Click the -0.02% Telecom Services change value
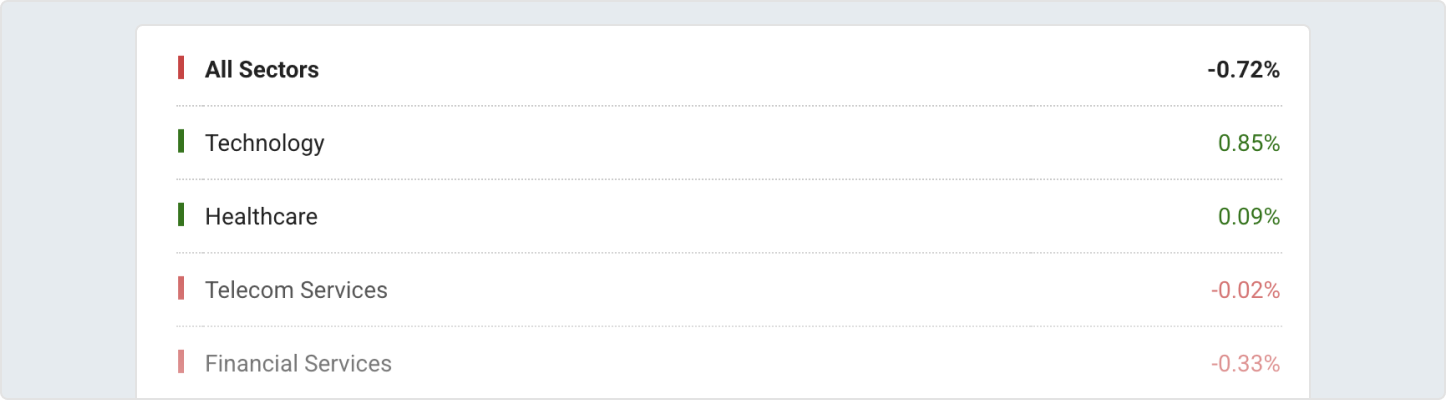This screenshot has height=400, width=1446. [x=1245, y=290]
